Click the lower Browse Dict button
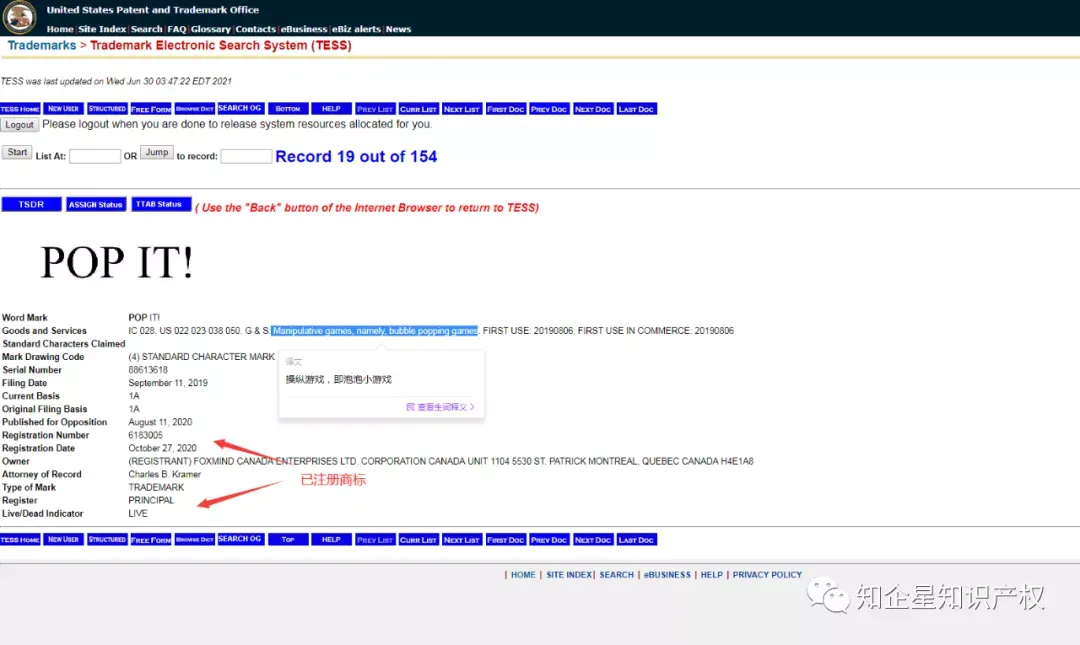 [194, 540]
